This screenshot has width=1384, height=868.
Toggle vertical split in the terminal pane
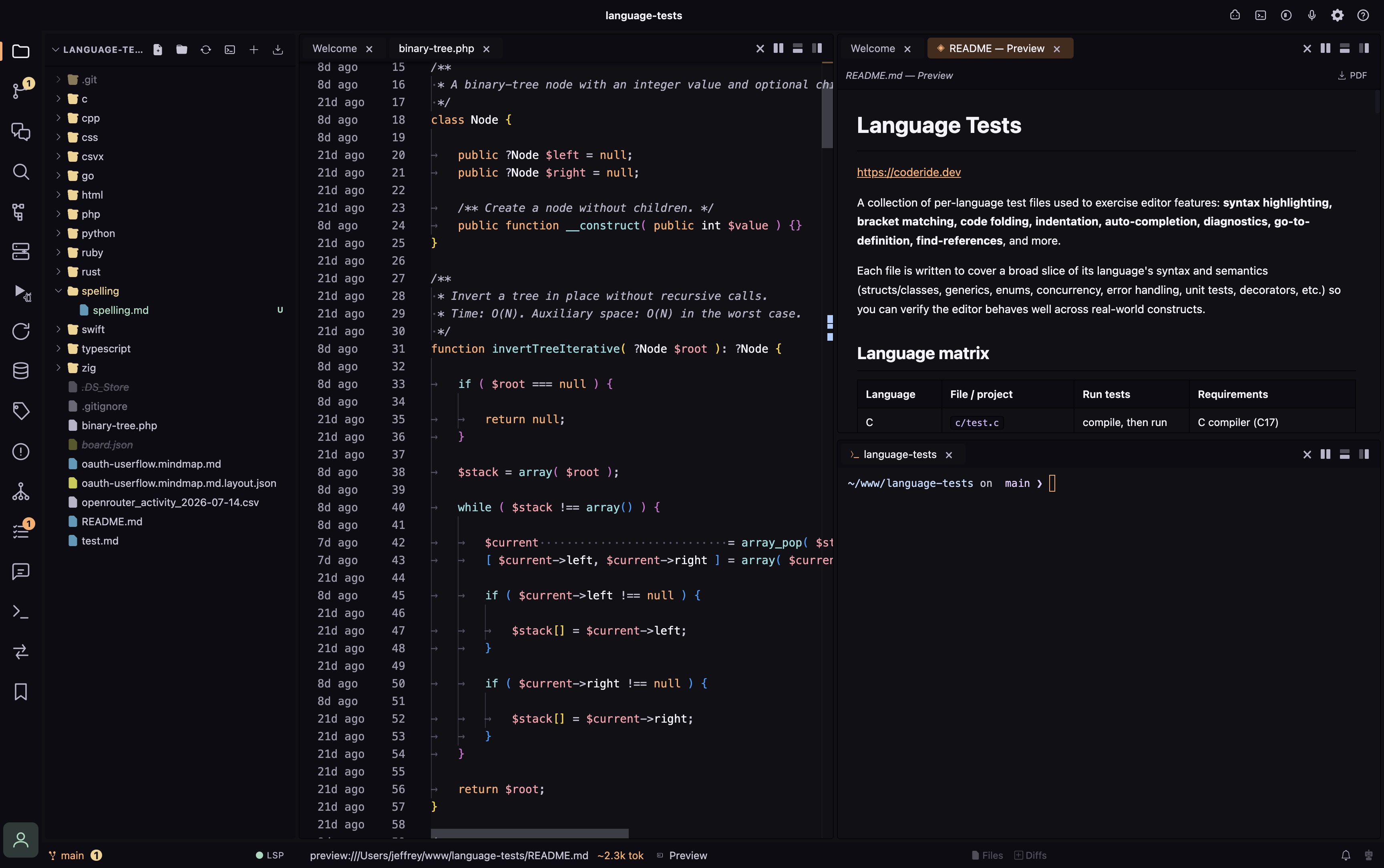click(1326, 455)
